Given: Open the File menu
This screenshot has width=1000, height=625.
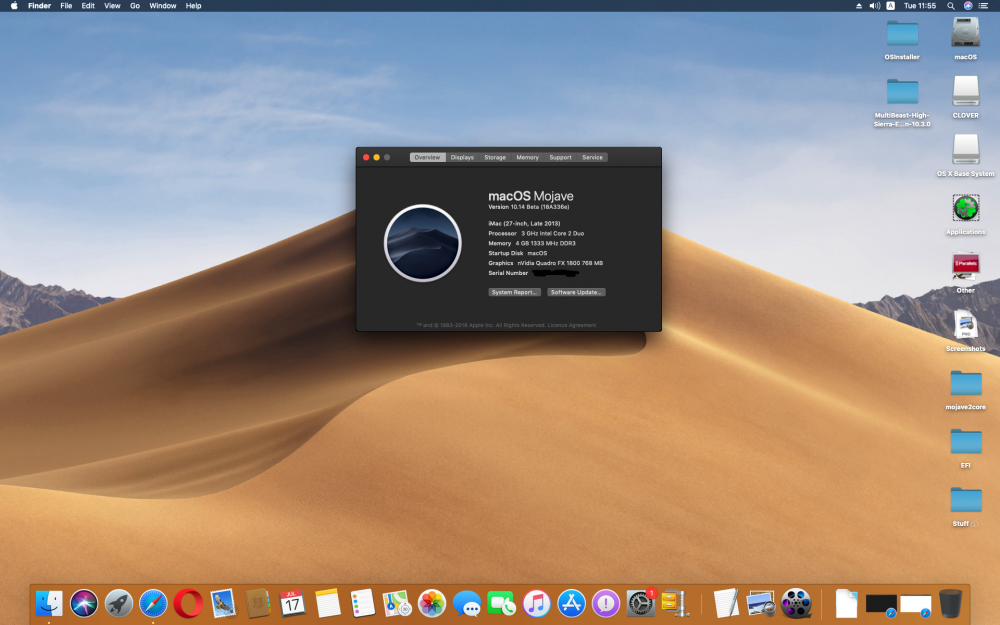Looking at the screenshot, I should 66,6.
